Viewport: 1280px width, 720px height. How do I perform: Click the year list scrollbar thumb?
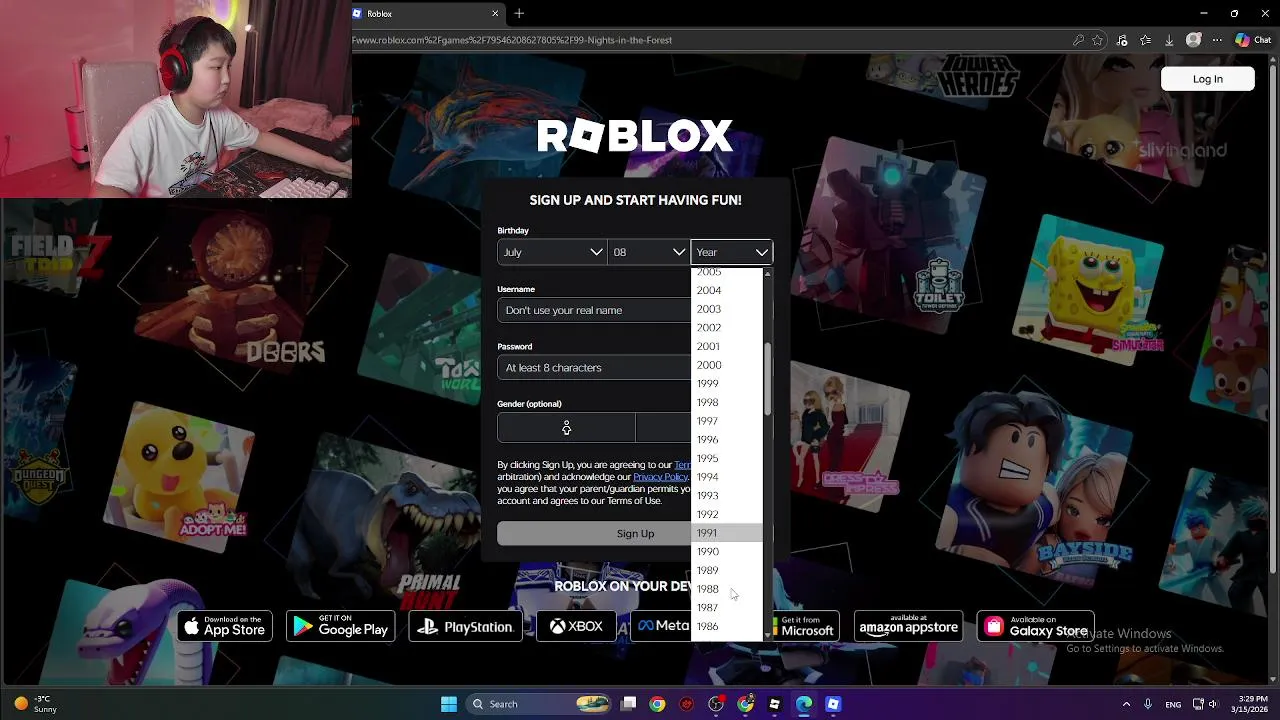pos(768,380)
